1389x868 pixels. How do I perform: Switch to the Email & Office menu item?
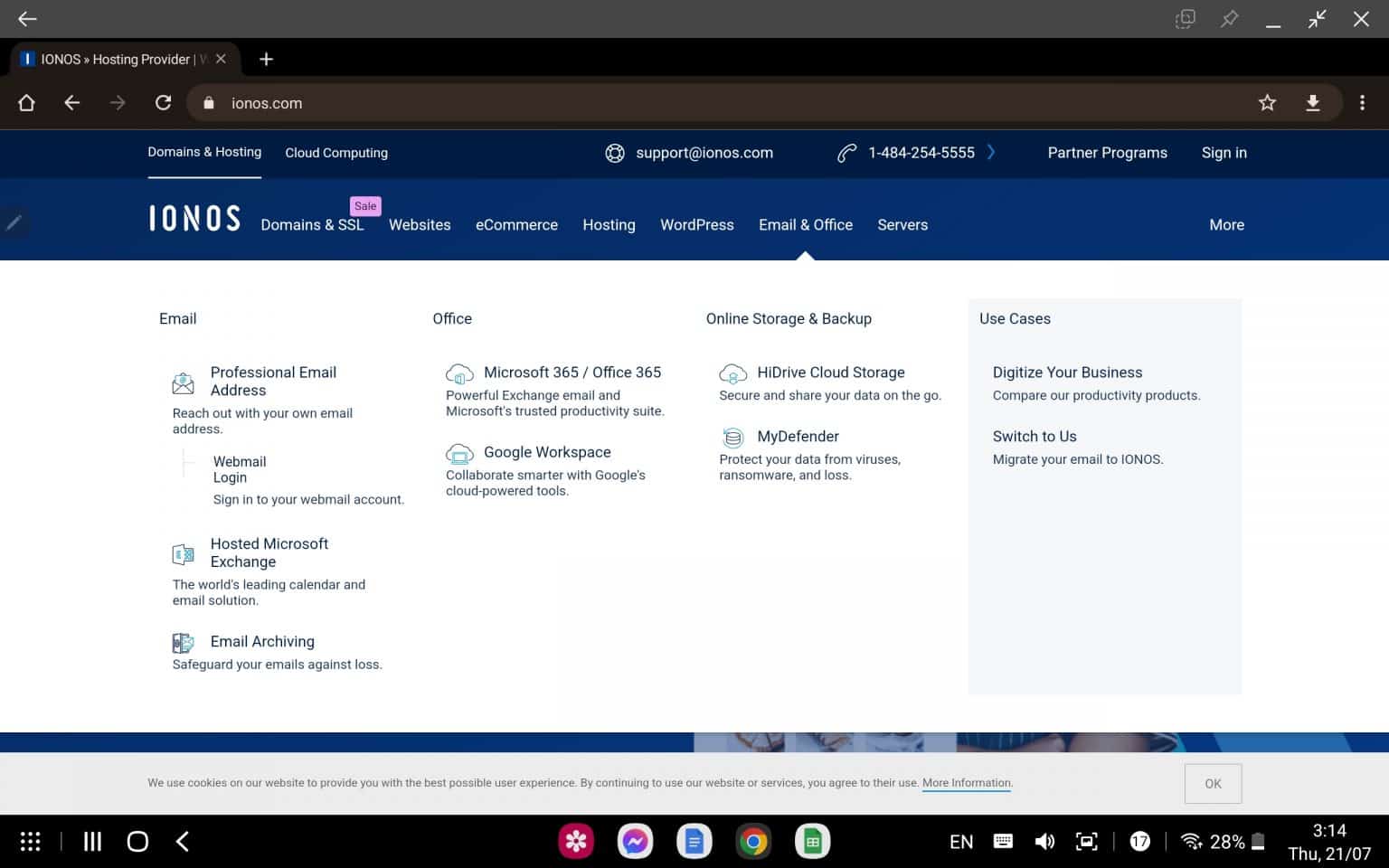(806, 224)
